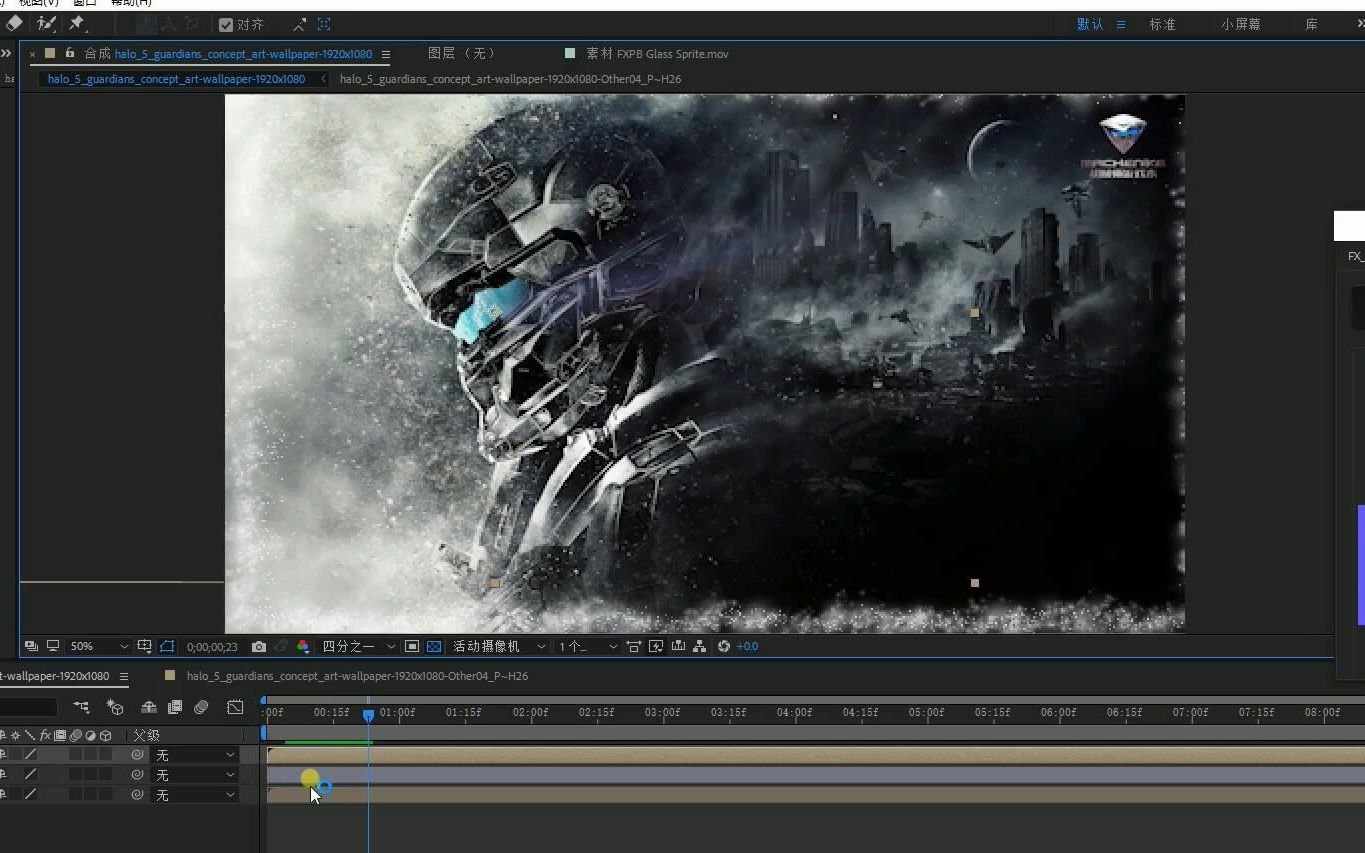Screen dimensions: 1365x853
Task: Select the 库 workspace
Action: pos(1311,24)
